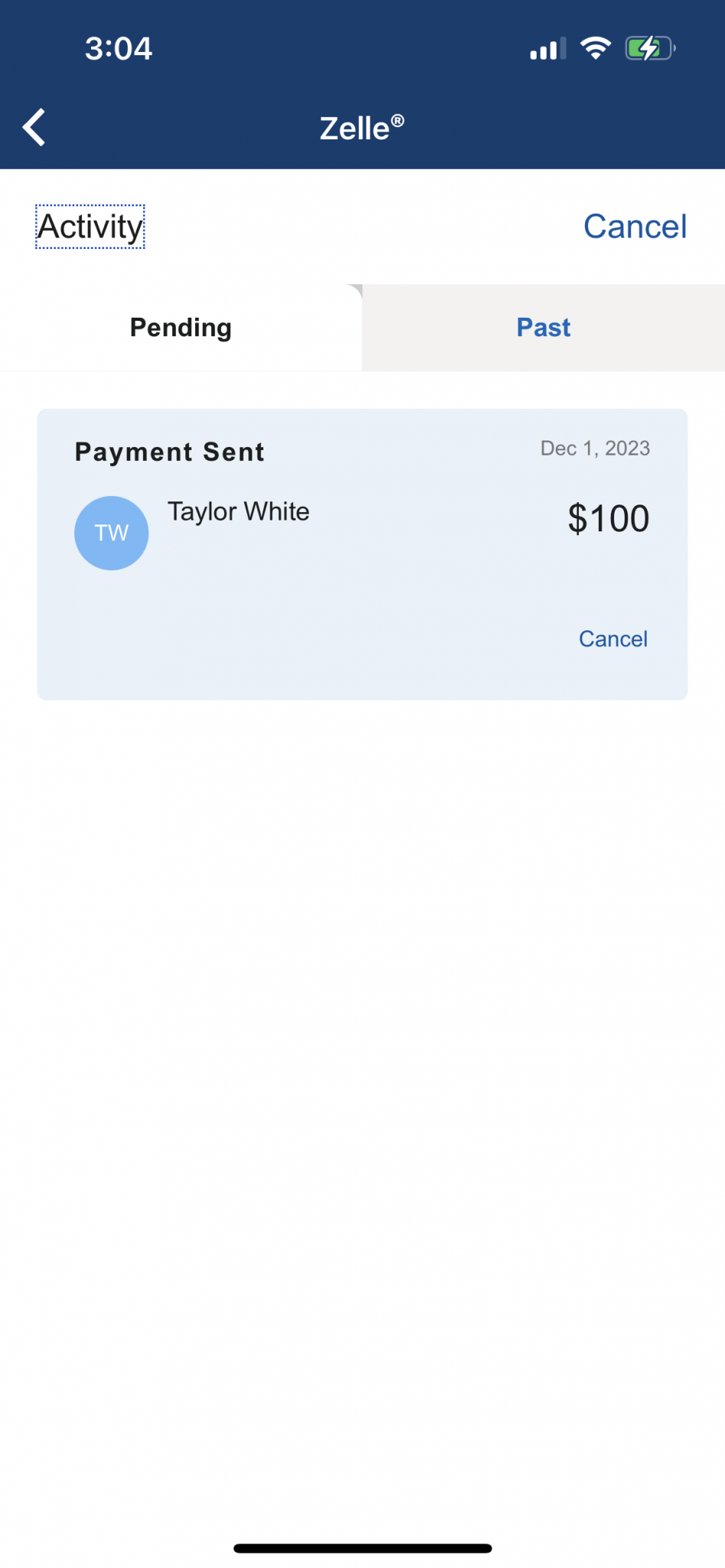Tap the Zelle title in the header

coord(354,129)
